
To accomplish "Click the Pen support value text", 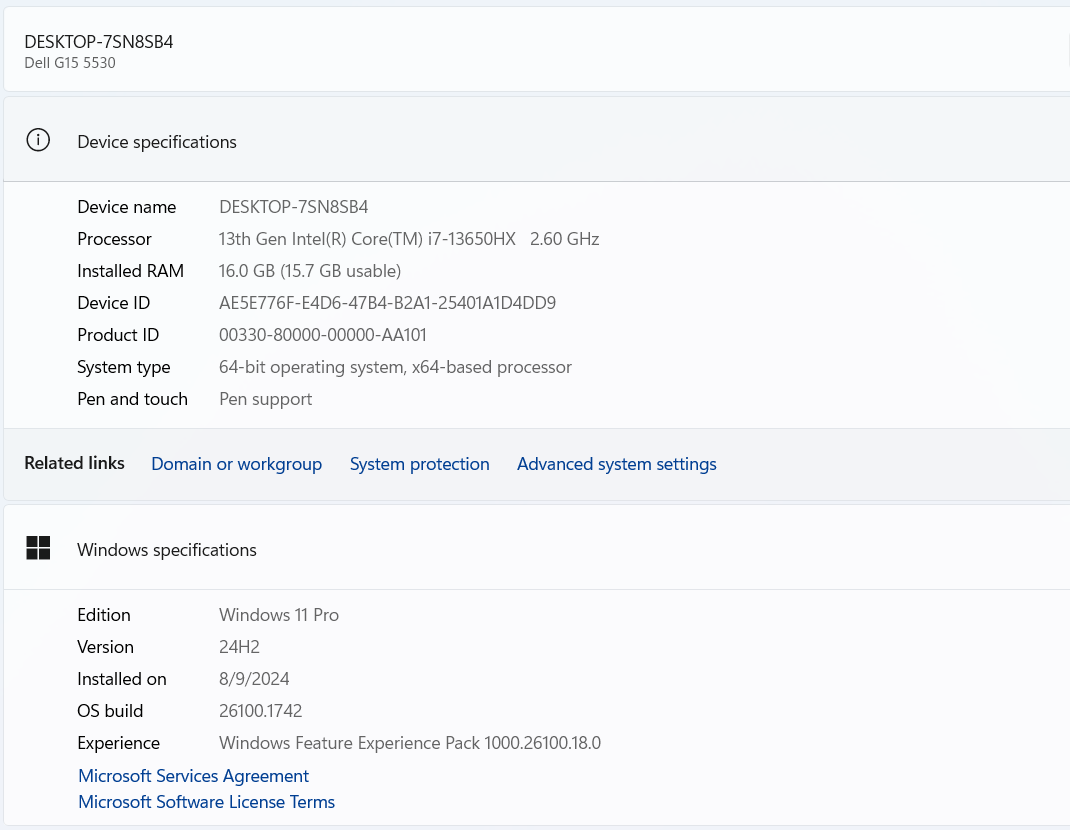I will 265,399.
